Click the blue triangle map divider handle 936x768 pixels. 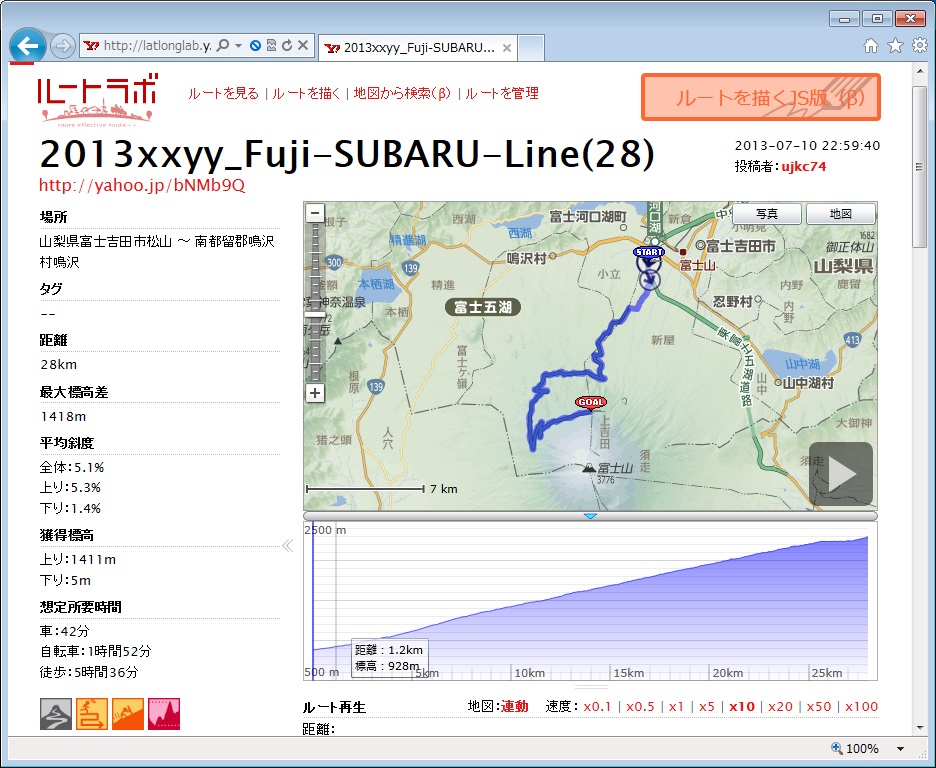590,516
